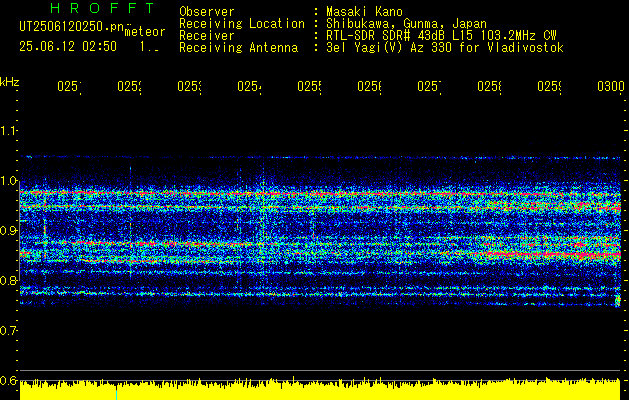Click the 0256 time marker
Viewport: 629px width, 400px height.
(x=369, y=86)
